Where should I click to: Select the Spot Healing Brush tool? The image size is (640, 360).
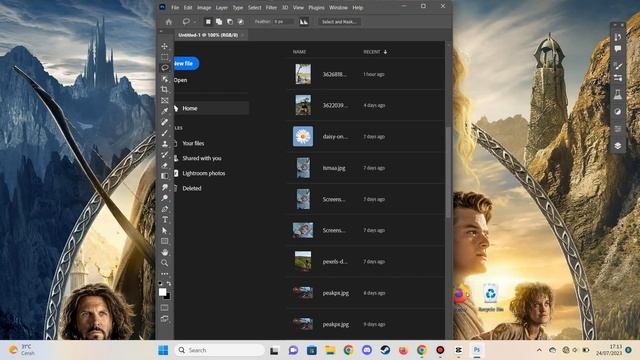tap(164, 122)
